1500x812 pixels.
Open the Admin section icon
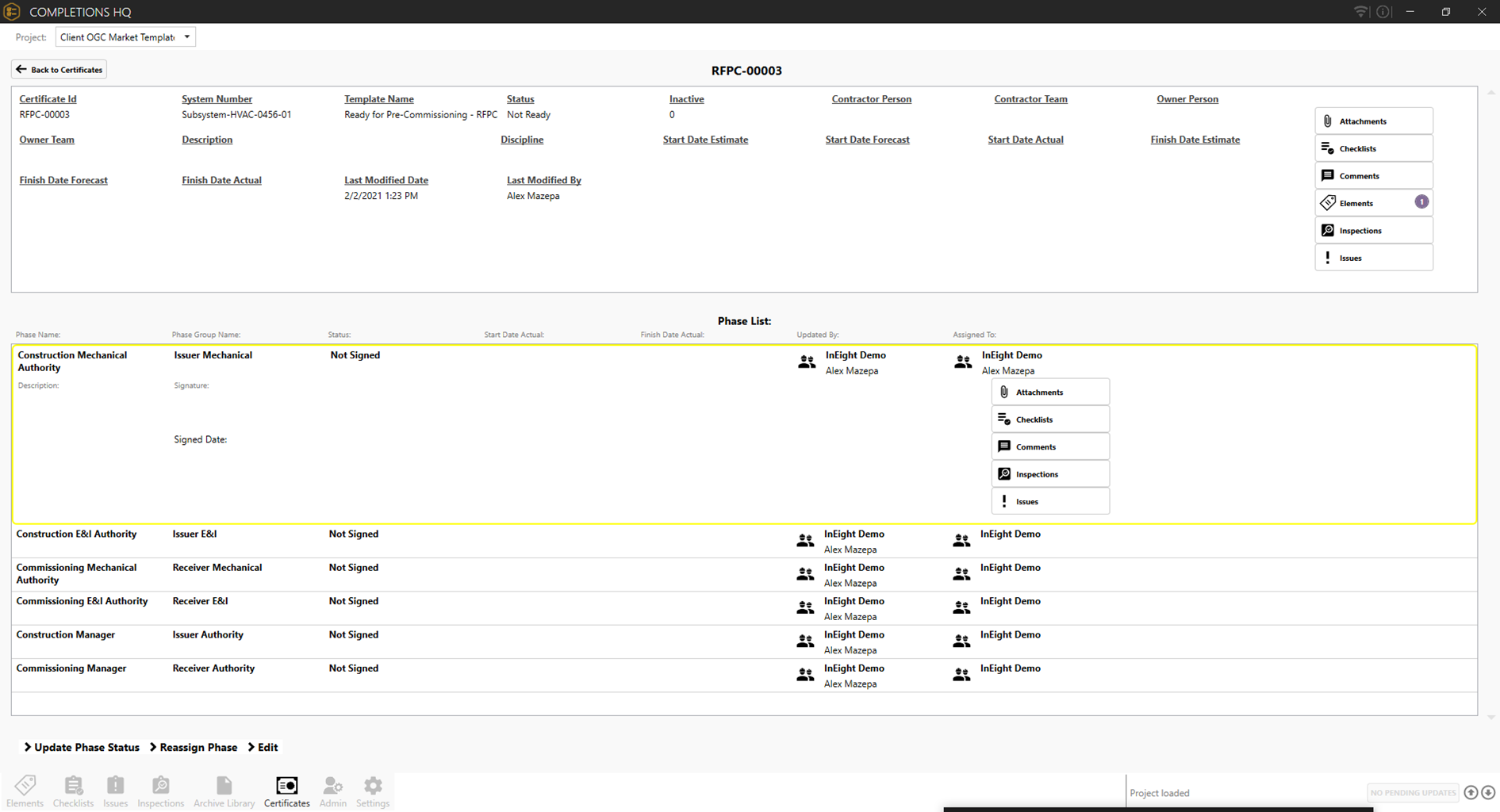(x=332, y=791)
